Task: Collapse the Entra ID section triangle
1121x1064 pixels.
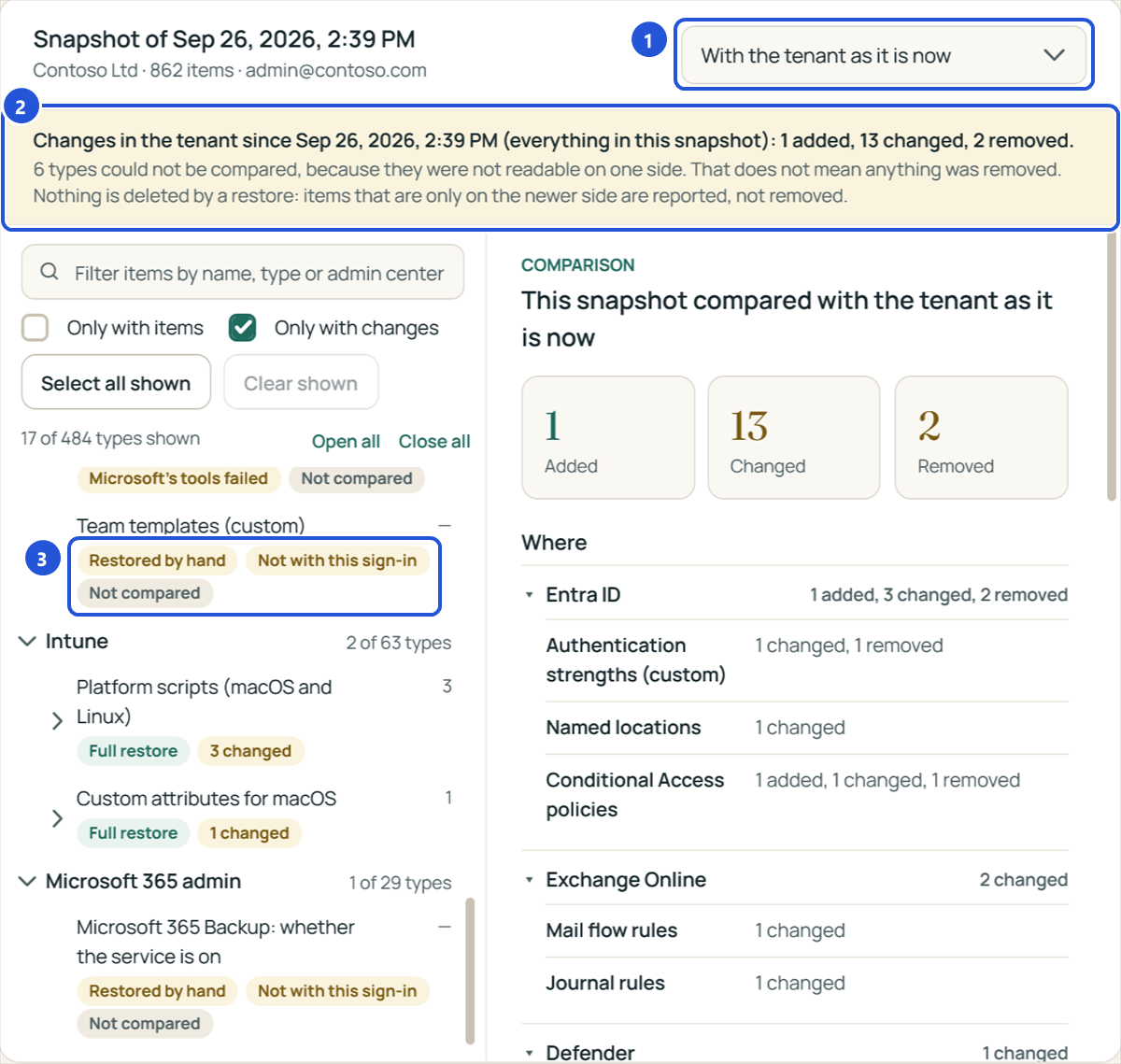Action: [x=530, y=595]
